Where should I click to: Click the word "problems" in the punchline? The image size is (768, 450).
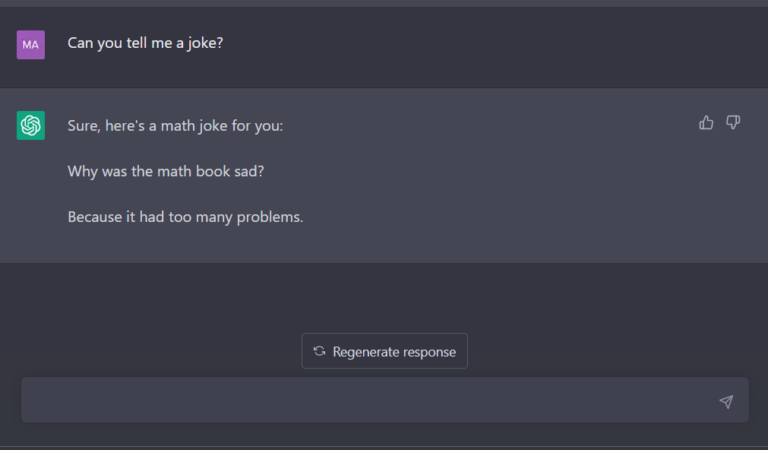[268, 217]
